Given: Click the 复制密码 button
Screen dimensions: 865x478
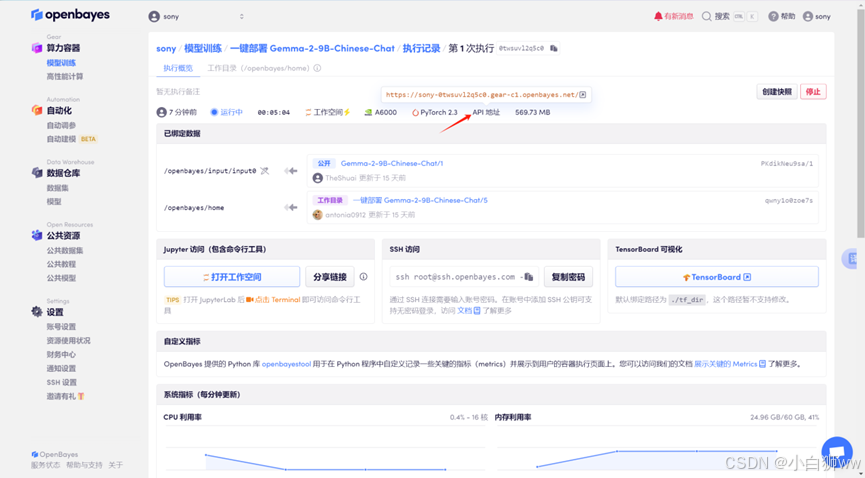Looking at the screenshot, I should (x=568, y=277).
